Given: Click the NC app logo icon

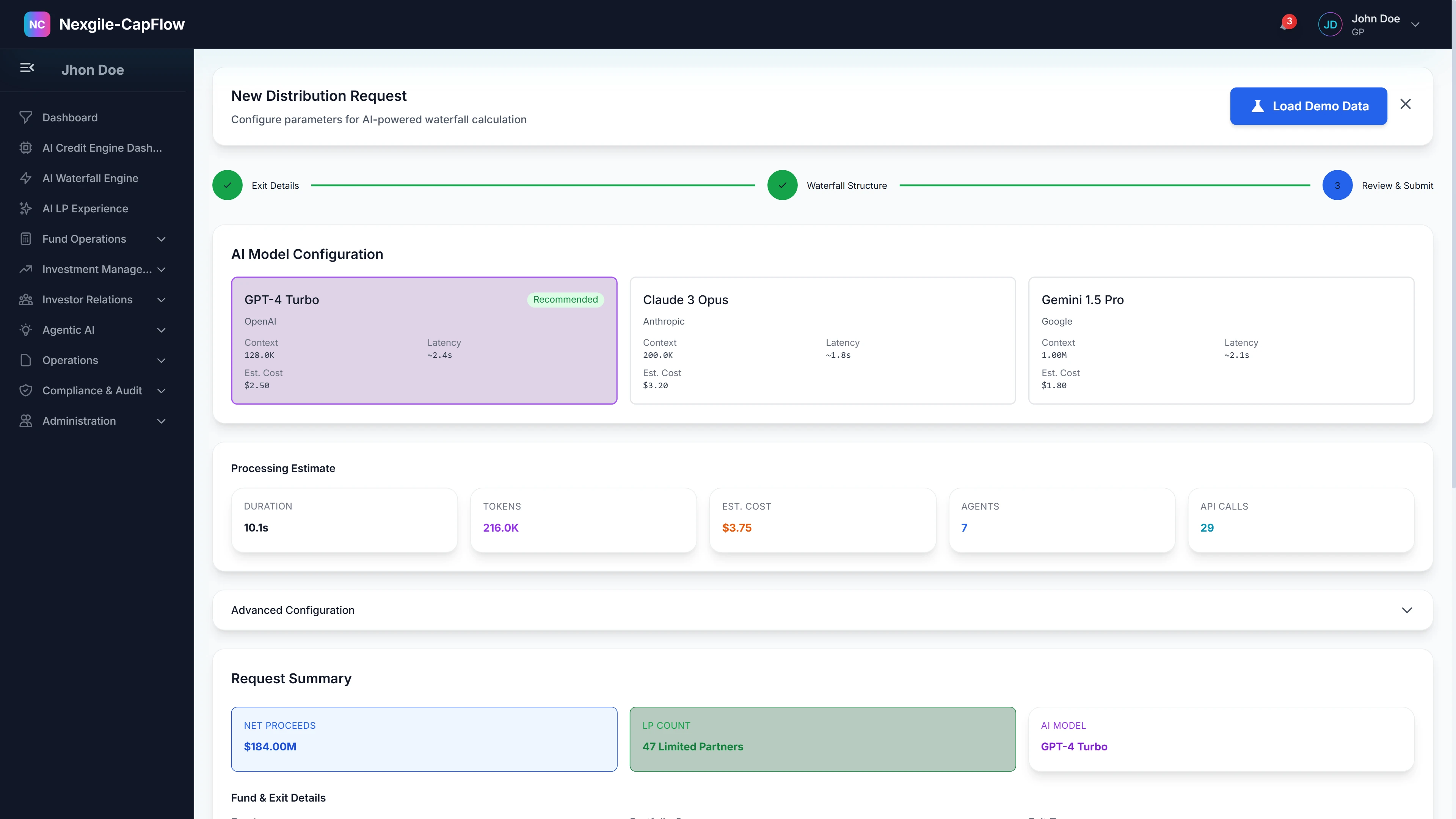Looking at the screenshot, I should coord(37,24).
